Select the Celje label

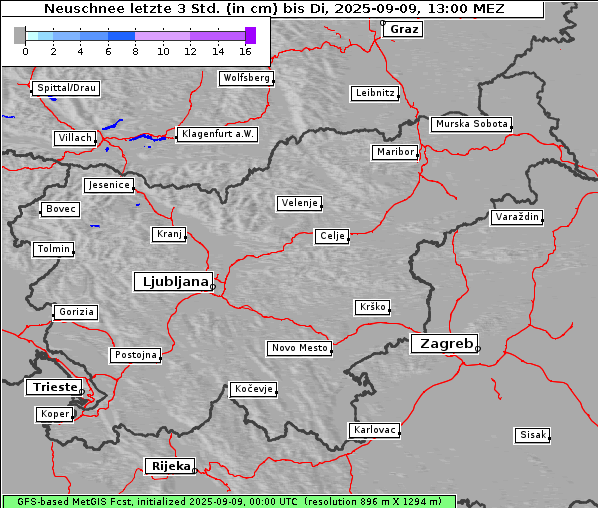(x=332, y=236)
